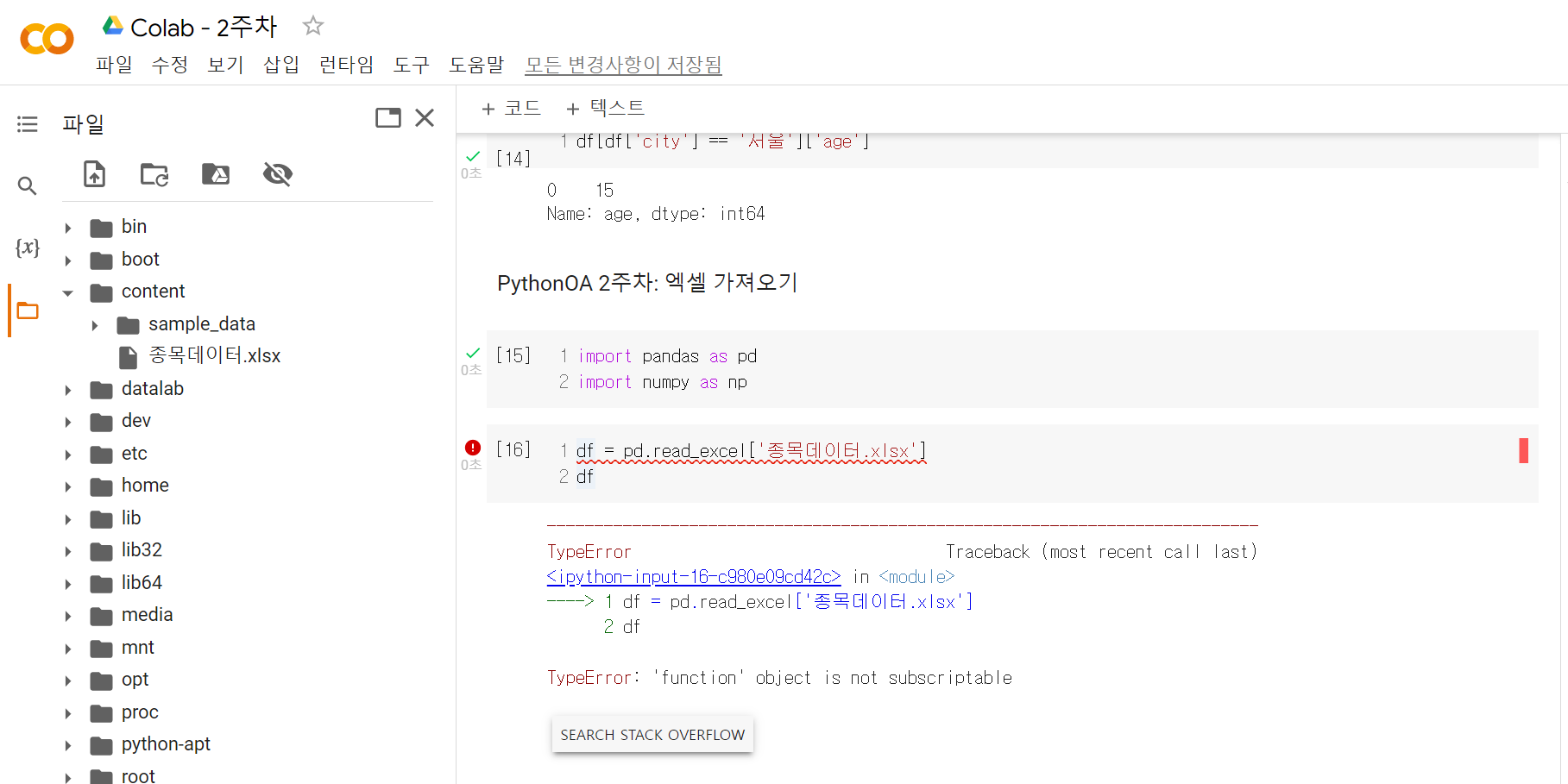Select the proc folder

coord(140,712)
